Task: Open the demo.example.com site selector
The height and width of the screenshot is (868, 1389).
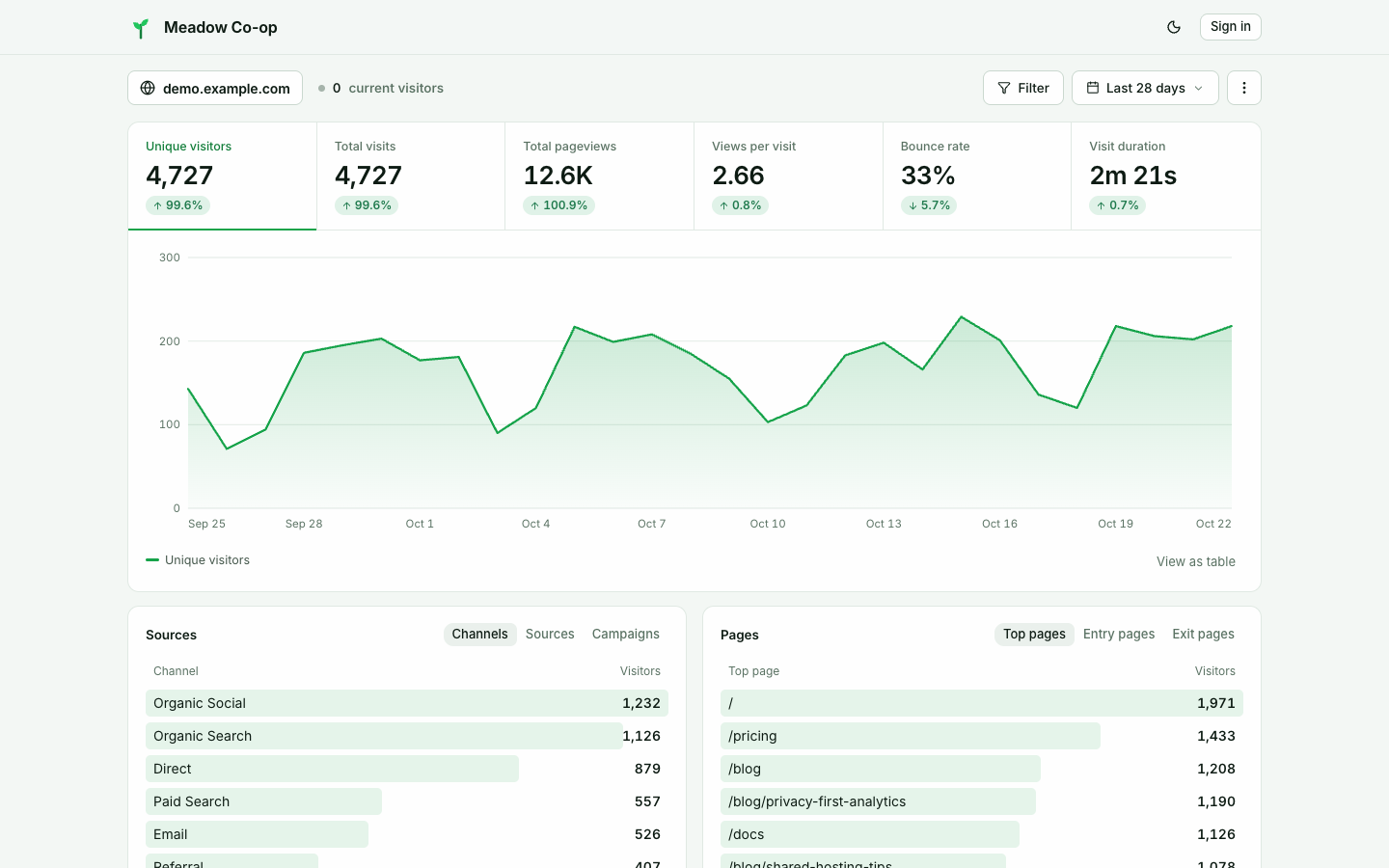Action: coord(215,88)
